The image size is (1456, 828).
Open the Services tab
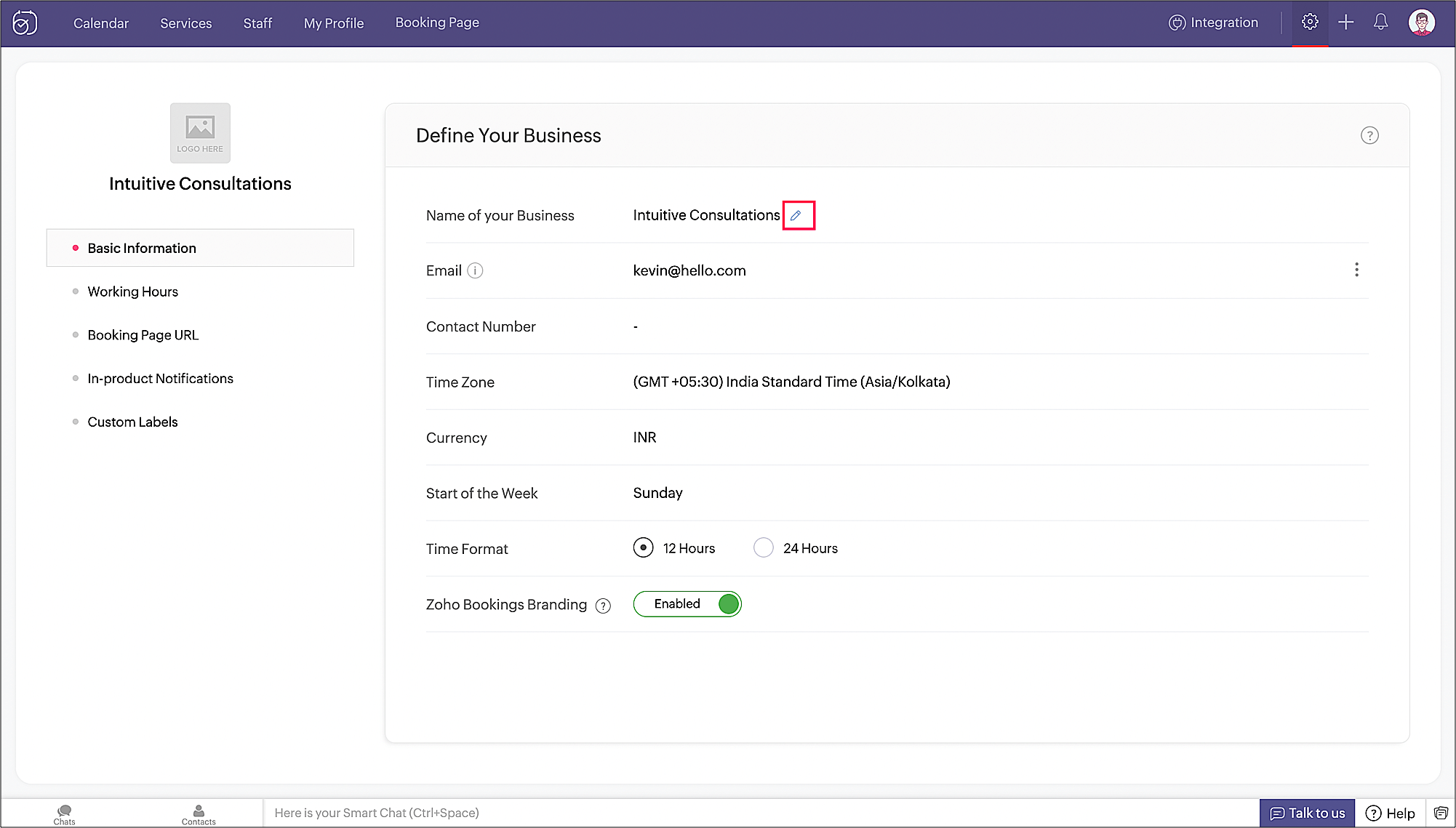coord(186,23)
